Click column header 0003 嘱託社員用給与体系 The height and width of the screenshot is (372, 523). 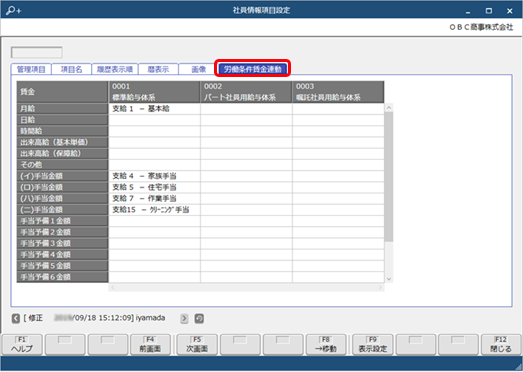[x=338, y=92]
